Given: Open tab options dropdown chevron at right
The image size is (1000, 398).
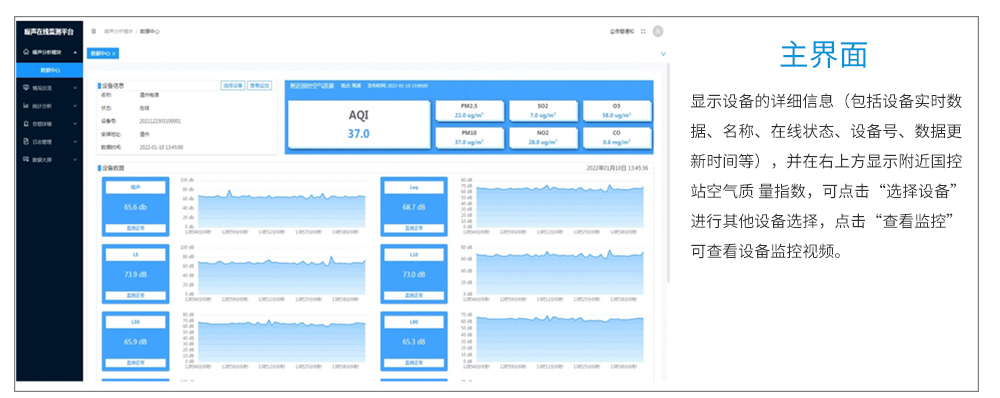Looking at the screenshot, I should click(663, 54).
